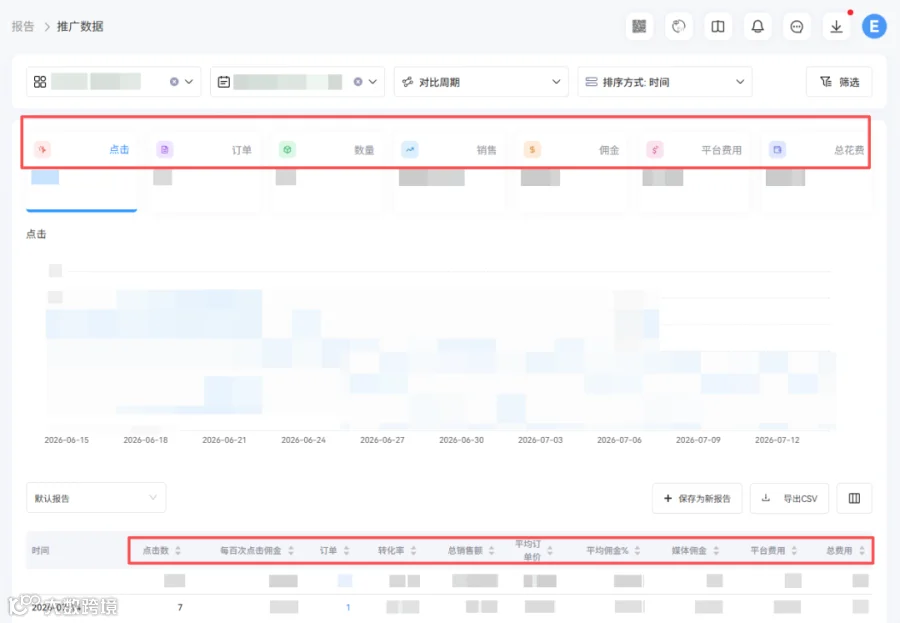The width and height of the screenshot is (900, 623).
Task: Open the 排序方式: 时间 dropdown
Action: [x=665, y=82]
